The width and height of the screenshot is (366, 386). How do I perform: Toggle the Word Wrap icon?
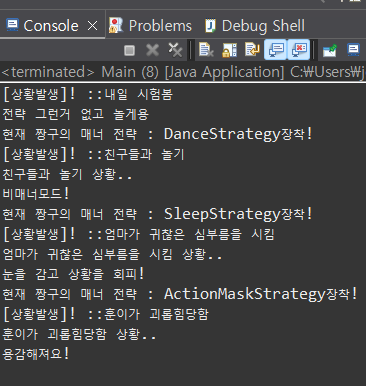coord(252,49)
